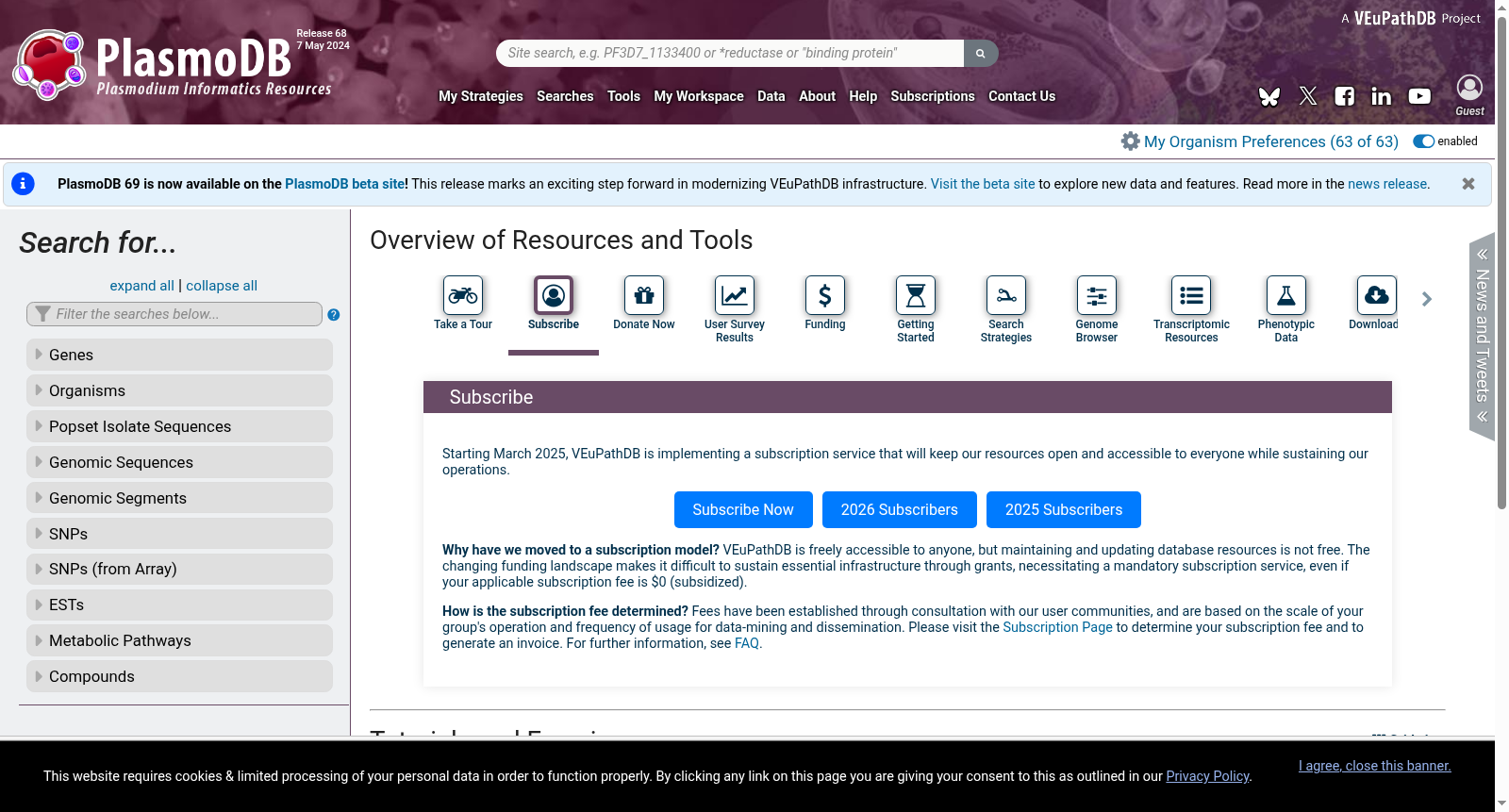Screen dimensions: 1509x812
Task: Click the organism preferences gear icon
Action: tap(1130, 141)
